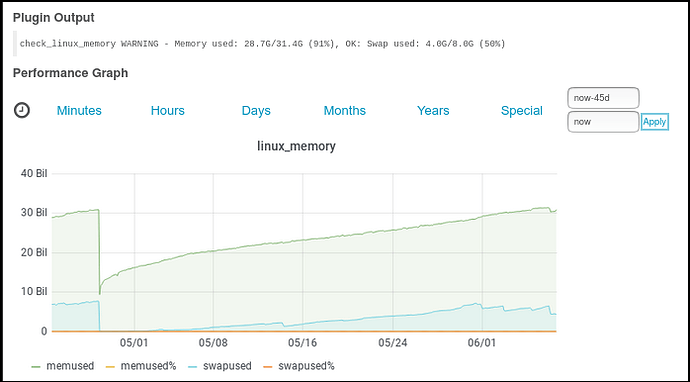Click the 05/24 x-axis label
Screen dimensions: 690x382
point(392,343)
